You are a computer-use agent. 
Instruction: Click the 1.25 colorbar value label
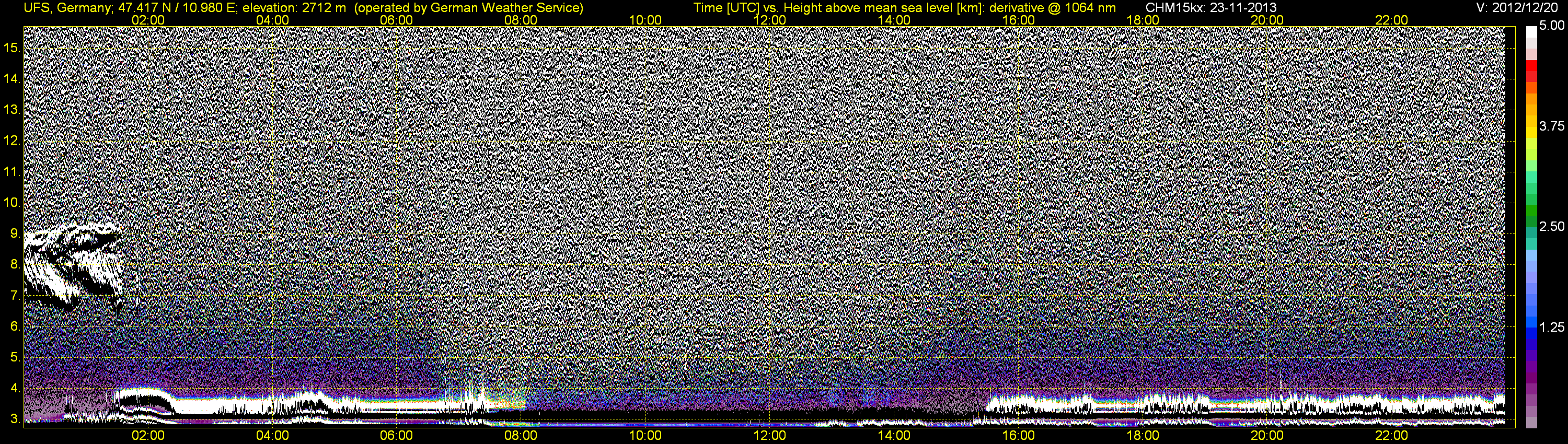pos(1552,327)
